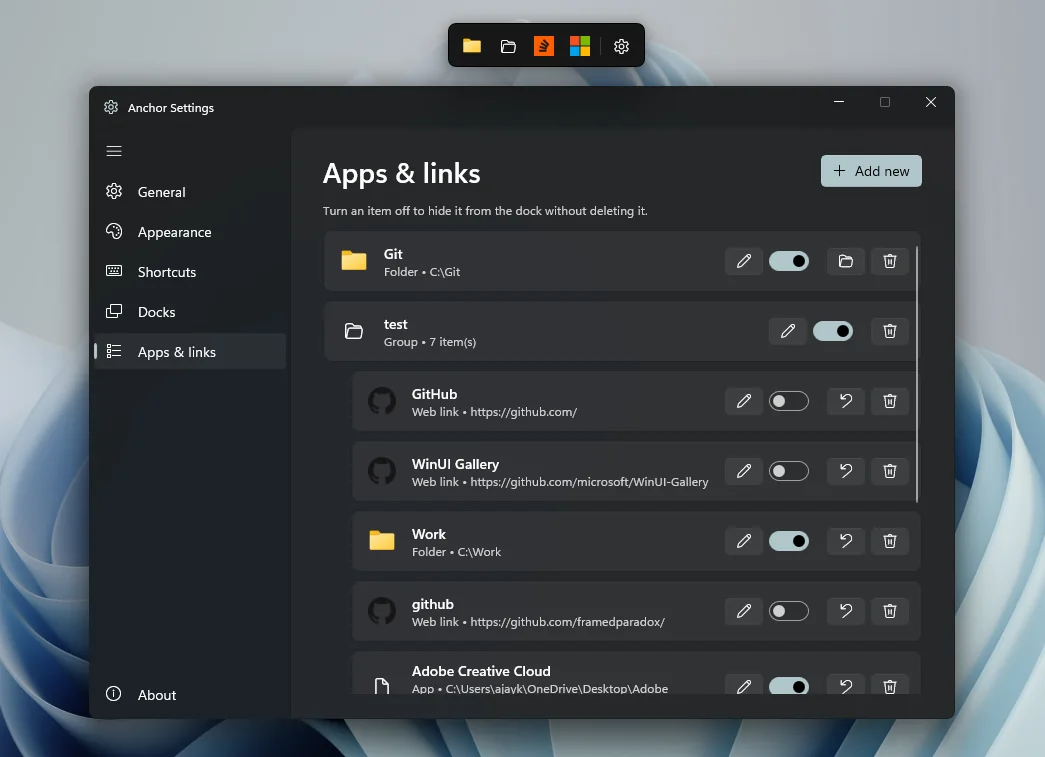
Task: Disable the Work folder toggle
Action: [788, 541]
